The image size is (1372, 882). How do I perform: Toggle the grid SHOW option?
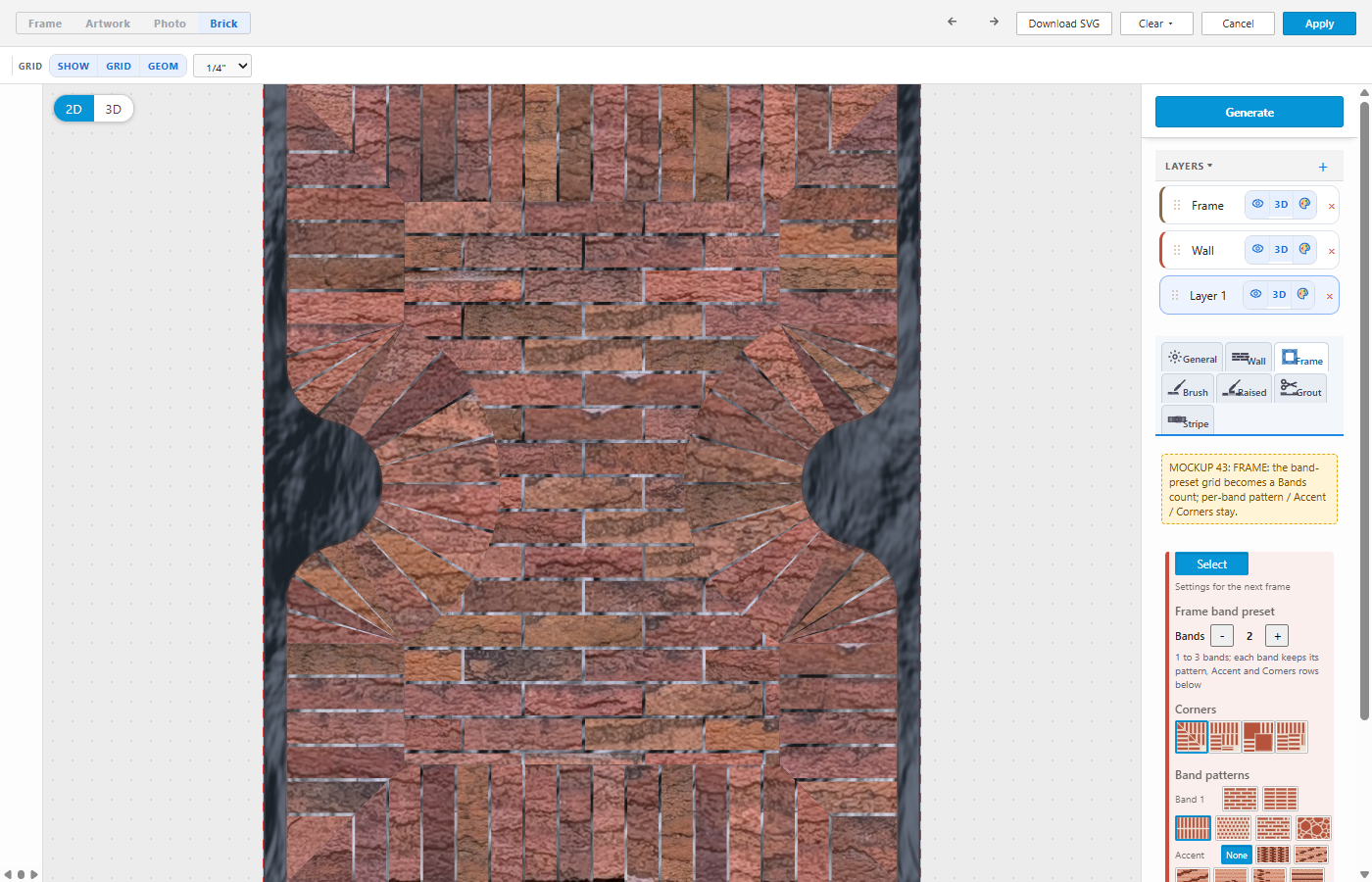click(x=73, y=66)
